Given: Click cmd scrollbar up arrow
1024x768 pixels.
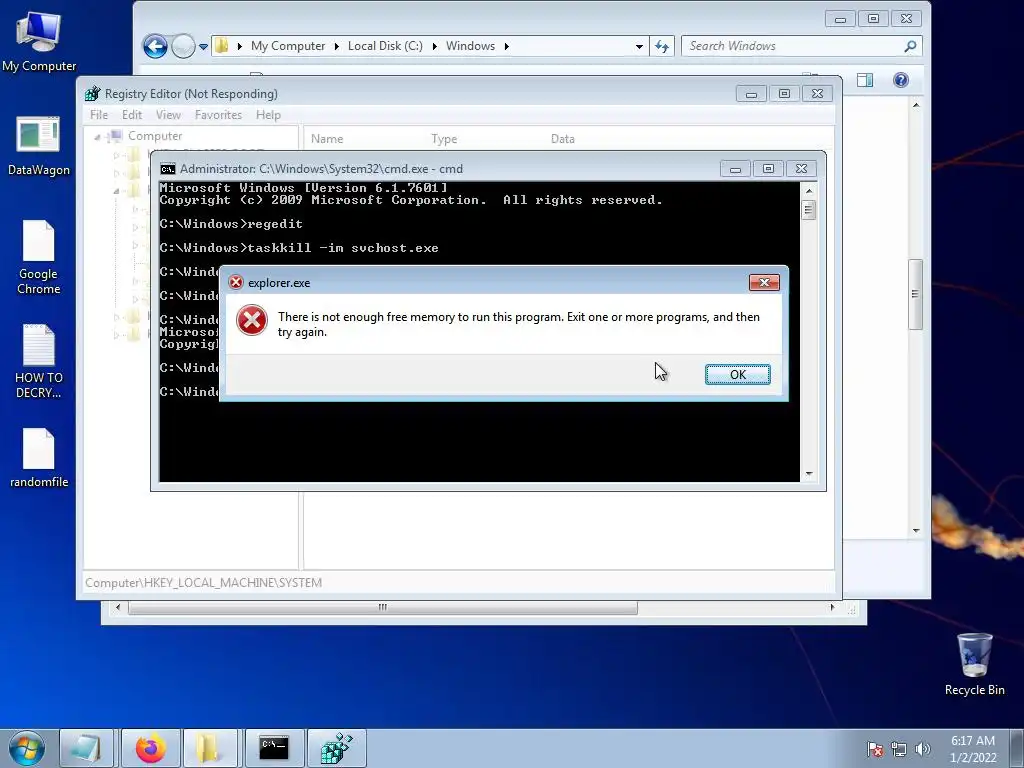Looking at the screenshot, I should (808, 191).
